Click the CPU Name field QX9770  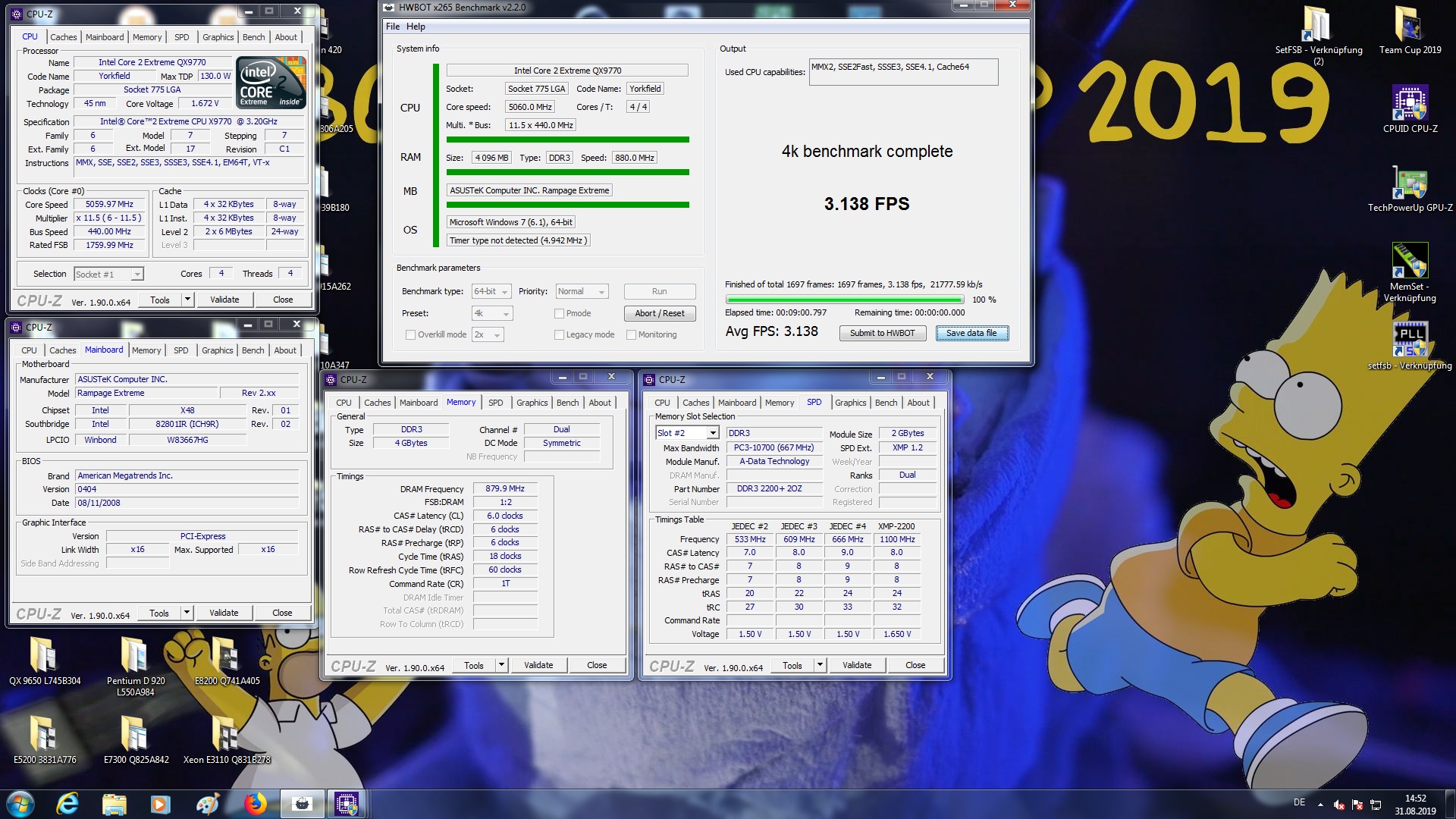pyautogui.click(x=152, y=62)
